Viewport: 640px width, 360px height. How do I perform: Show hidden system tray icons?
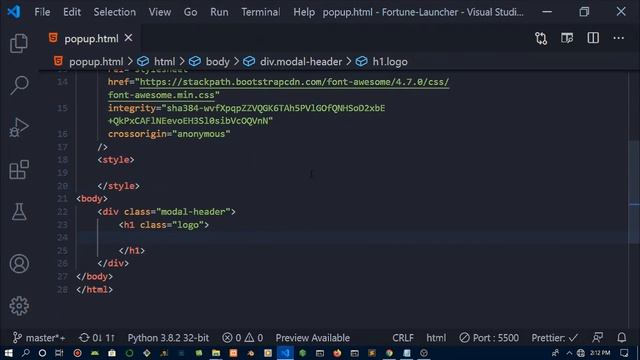(x=569, y=353)
